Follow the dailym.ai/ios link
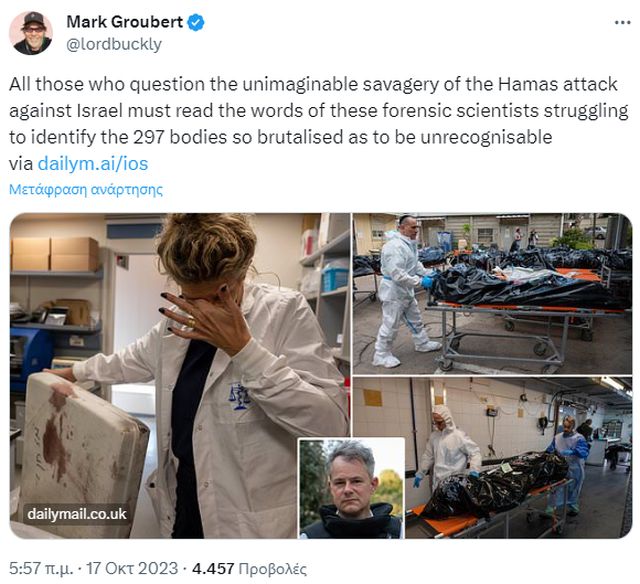640x584 pixels. 93,164
